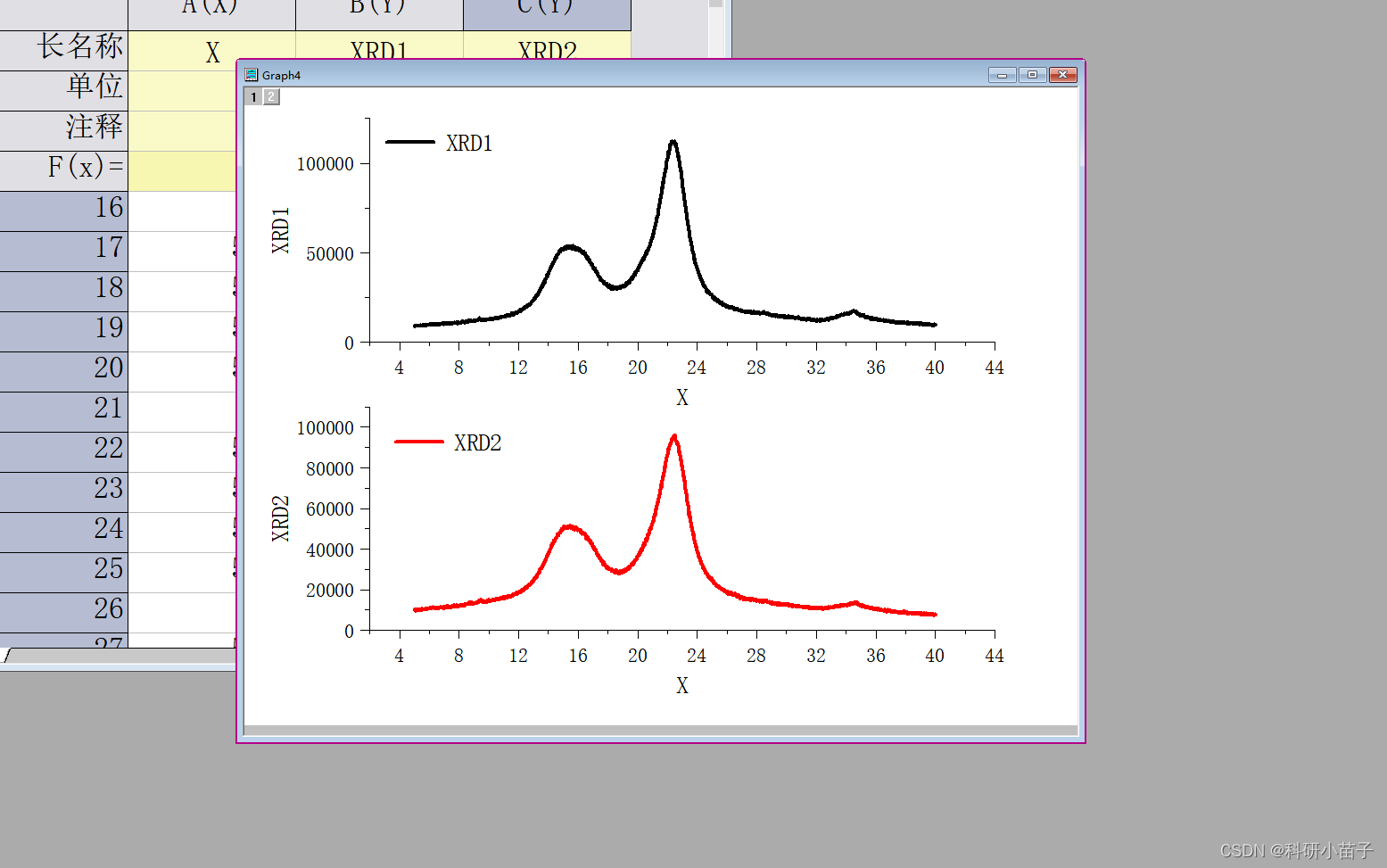Click the F(x)= row label
The image size is (1387, 868).
tap(64, 171)
